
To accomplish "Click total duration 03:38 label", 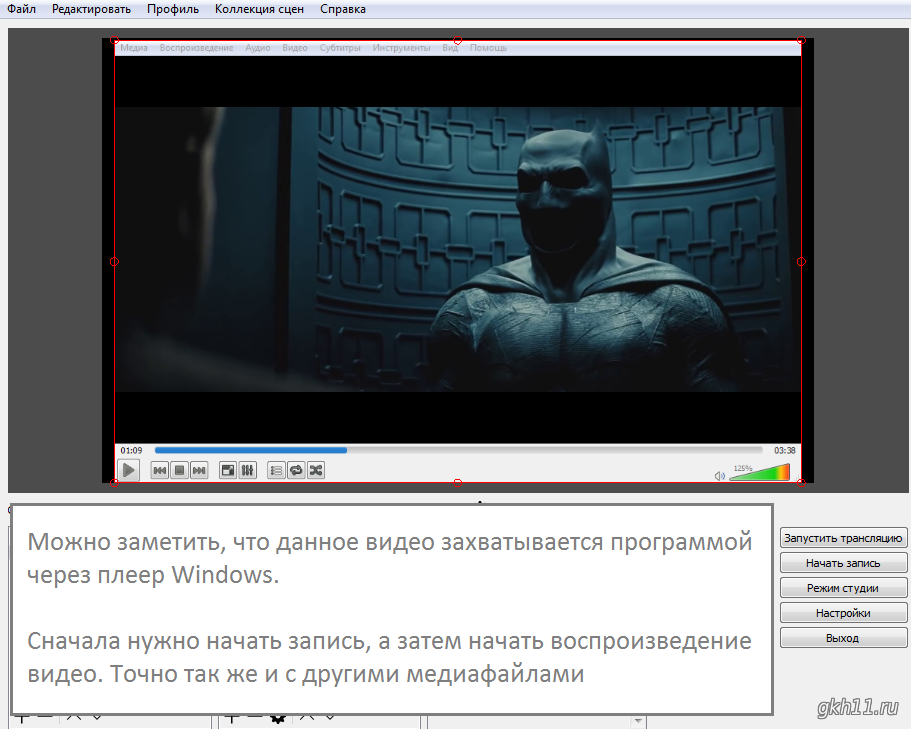I will 784,450.
